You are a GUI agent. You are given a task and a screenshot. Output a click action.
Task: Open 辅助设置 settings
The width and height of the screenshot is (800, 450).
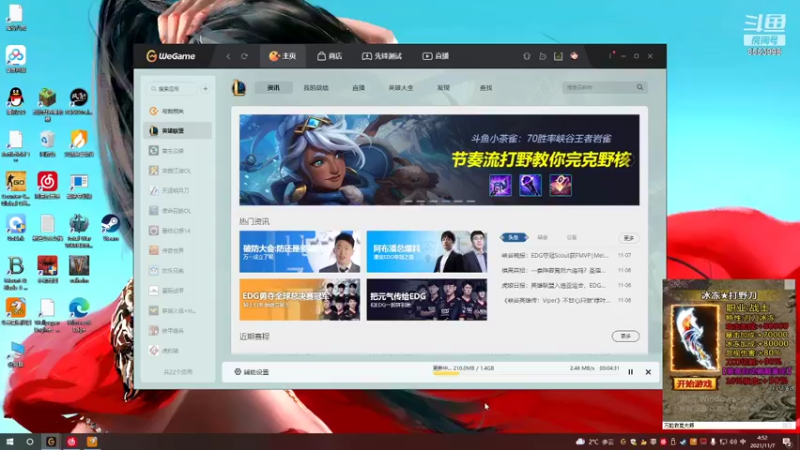tap(252, 372)
